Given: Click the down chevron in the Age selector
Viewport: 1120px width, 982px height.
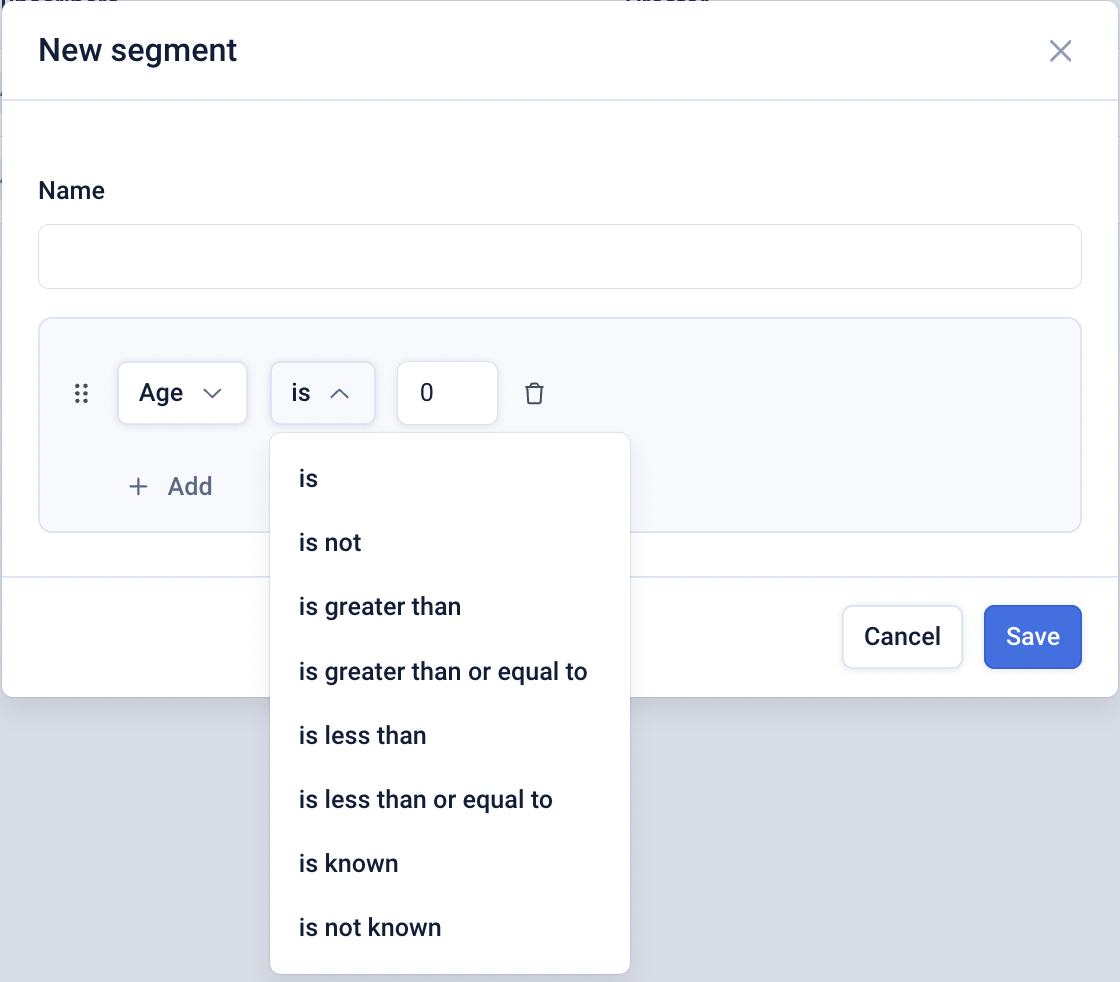Looking at the screenshot, I should [x=212, y=394].
